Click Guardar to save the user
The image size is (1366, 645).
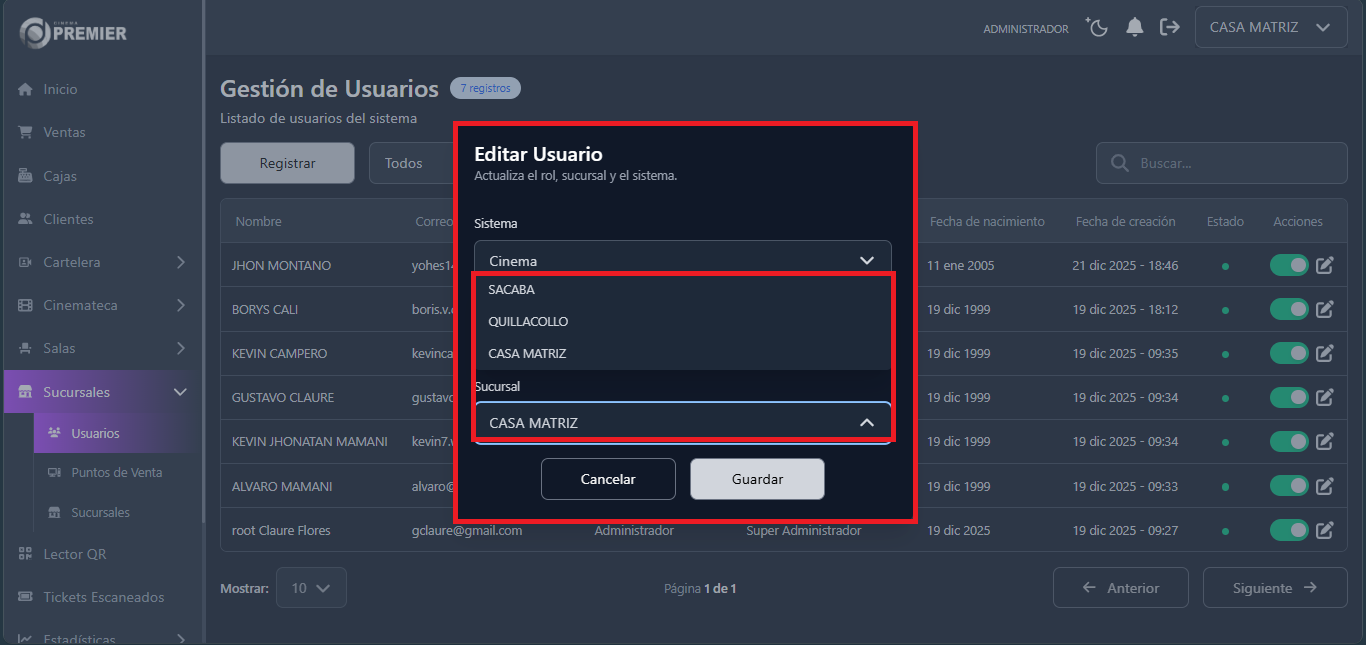click(757, 479)
